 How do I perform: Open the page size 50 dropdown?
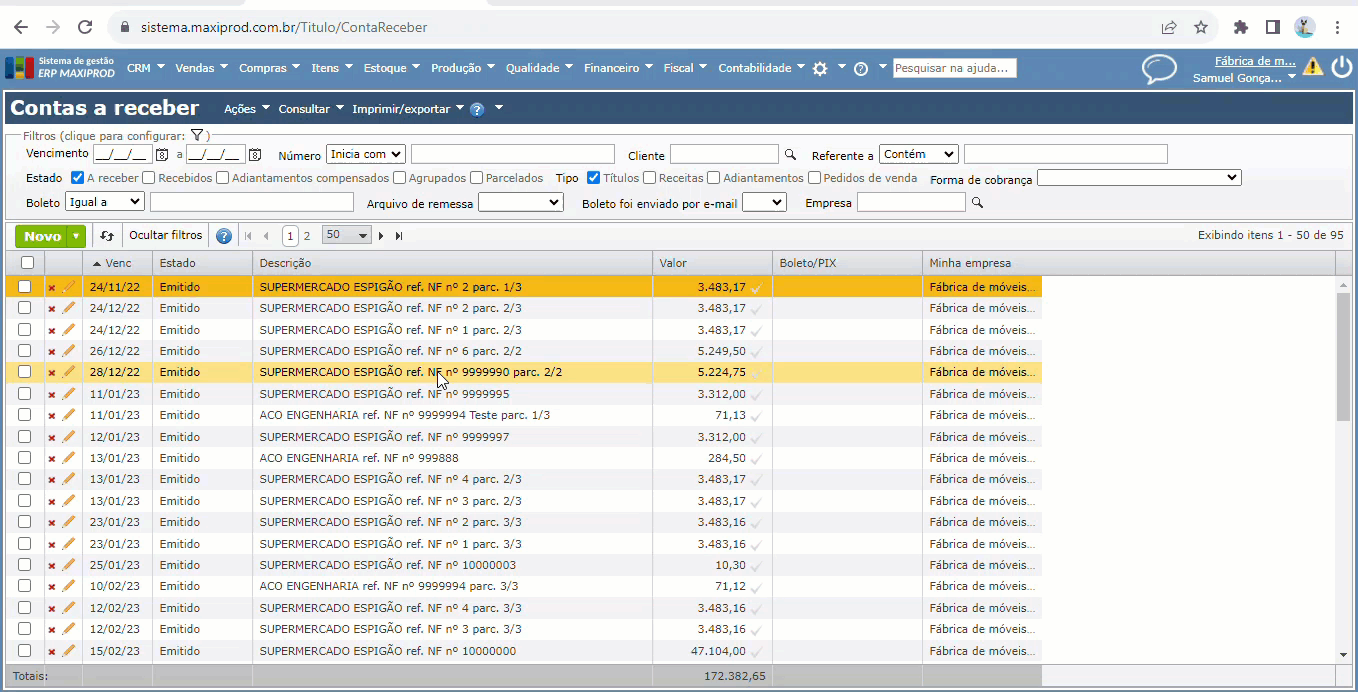347,236
